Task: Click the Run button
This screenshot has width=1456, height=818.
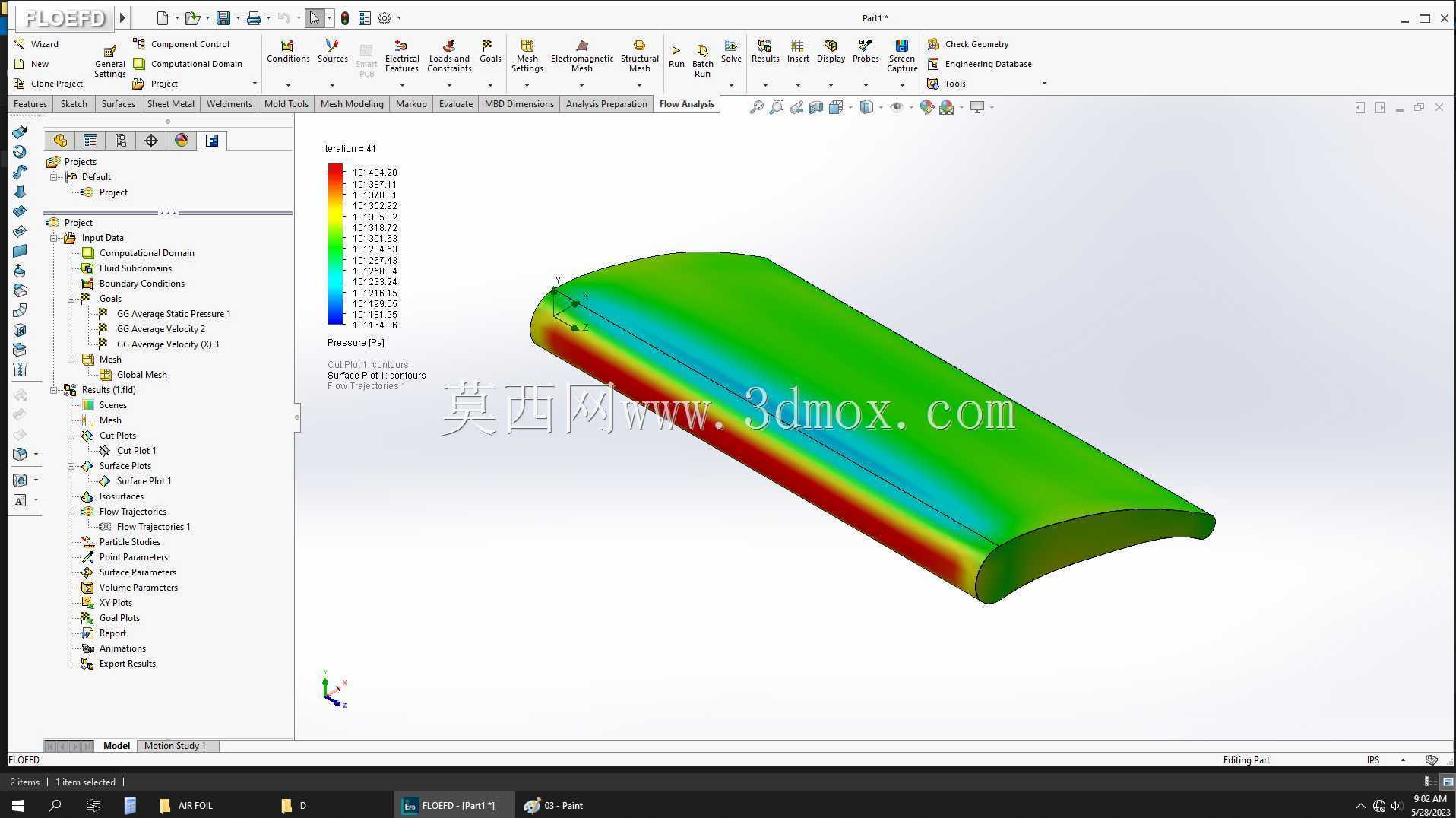Action: 676,56
